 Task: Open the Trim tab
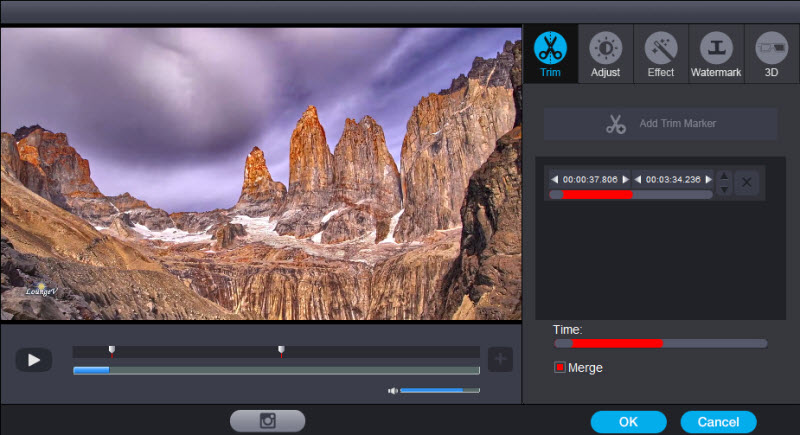550,54
